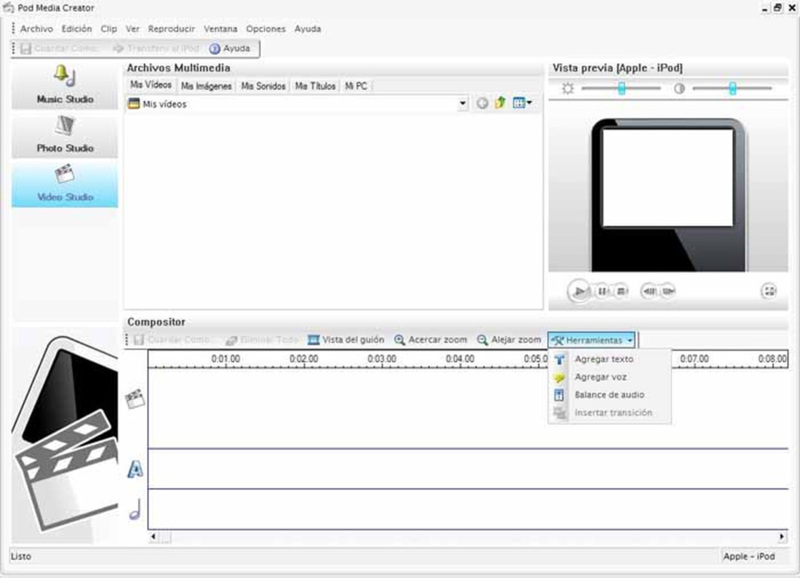Click the go up folder icon
Viewport: 800px width, 578px height.
(x=500, y=103)
